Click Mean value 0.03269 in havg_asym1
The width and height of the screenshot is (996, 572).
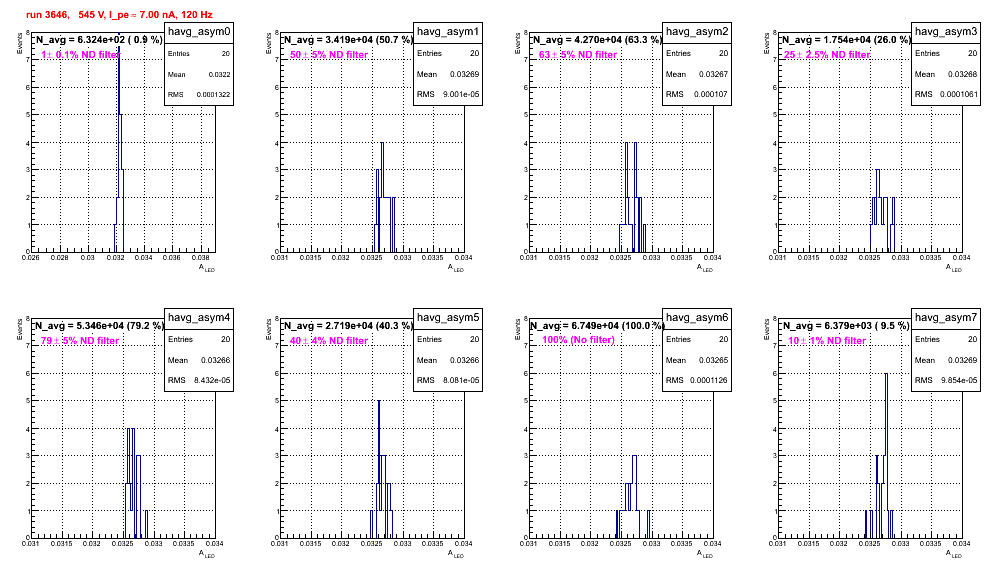point(465,74)
